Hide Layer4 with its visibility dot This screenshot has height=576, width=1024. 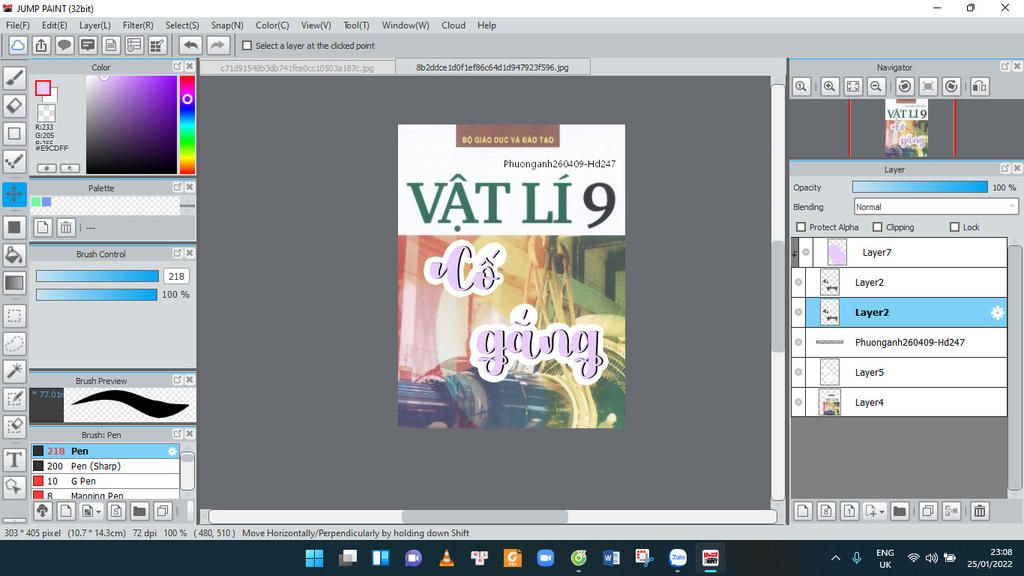point(798,402)
